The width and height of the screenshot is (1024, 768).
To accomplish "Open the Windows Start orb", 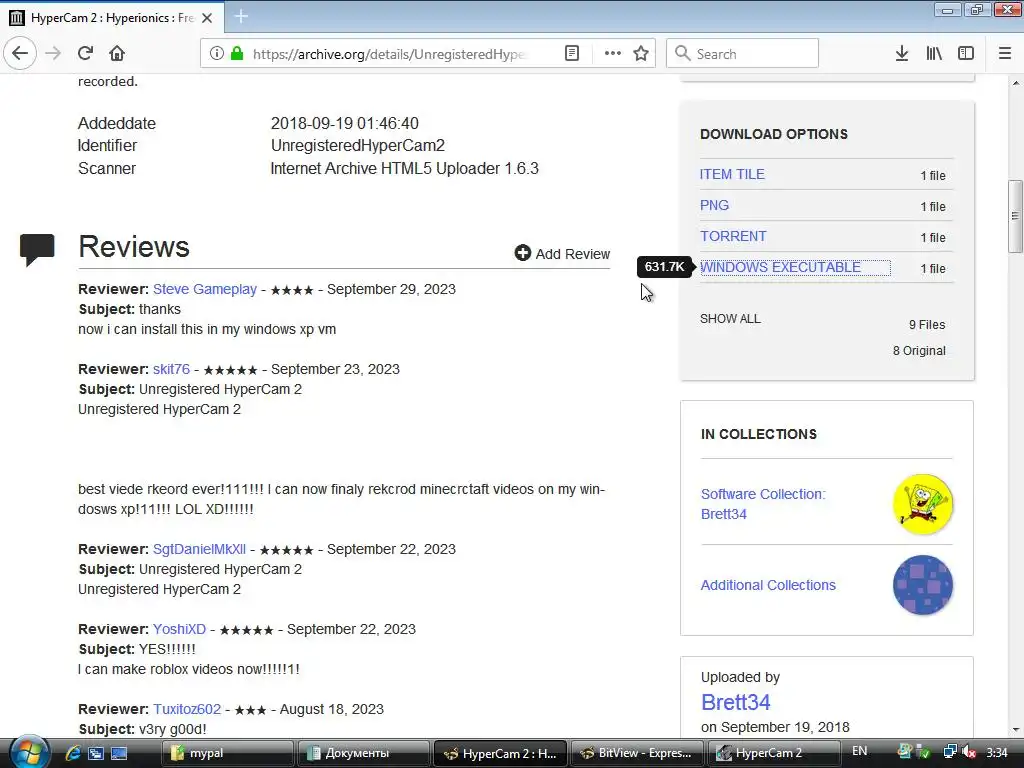I will (28, 752).
